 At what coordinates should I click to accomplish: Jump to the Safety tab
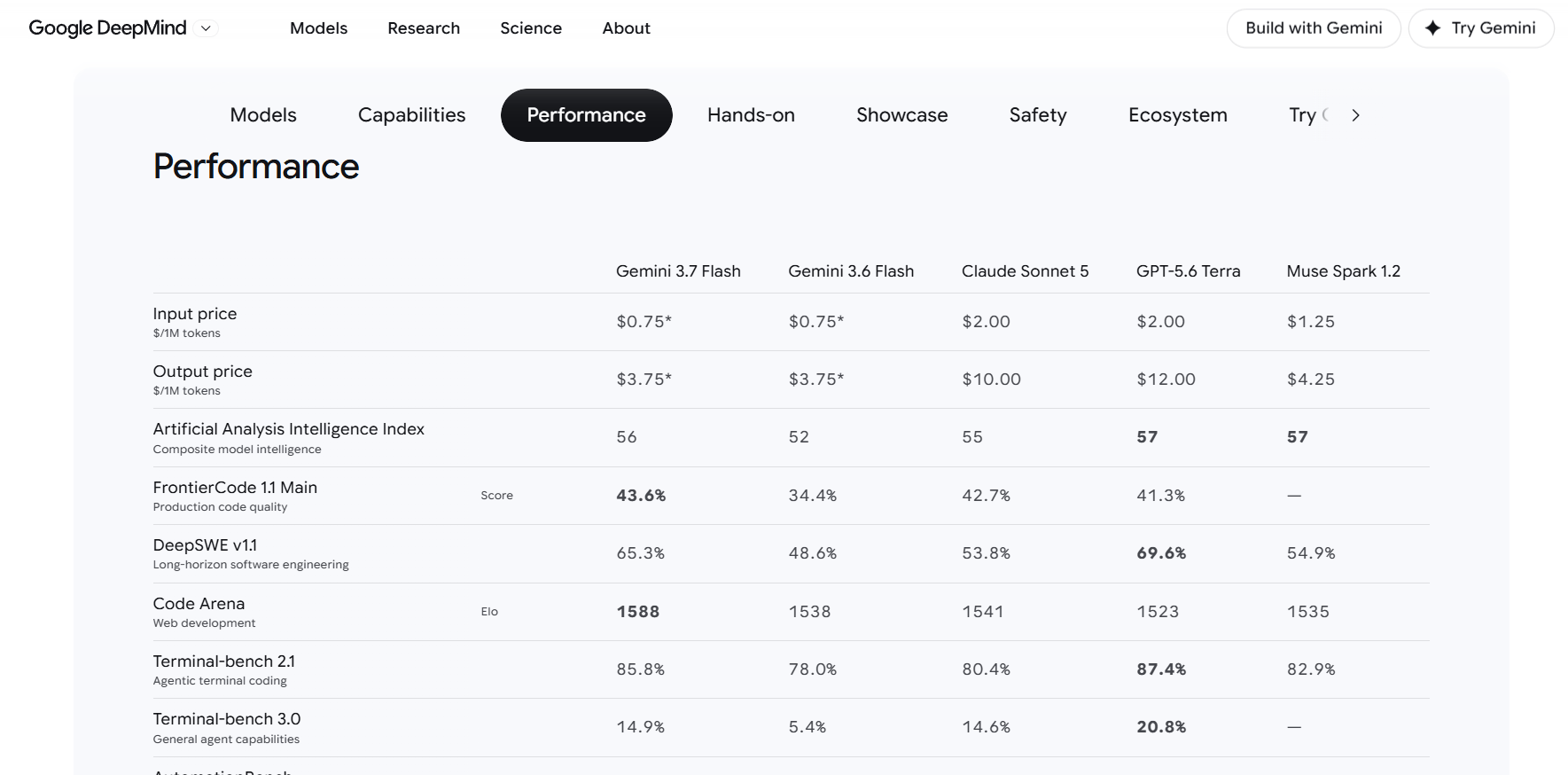click(1038, 115)
